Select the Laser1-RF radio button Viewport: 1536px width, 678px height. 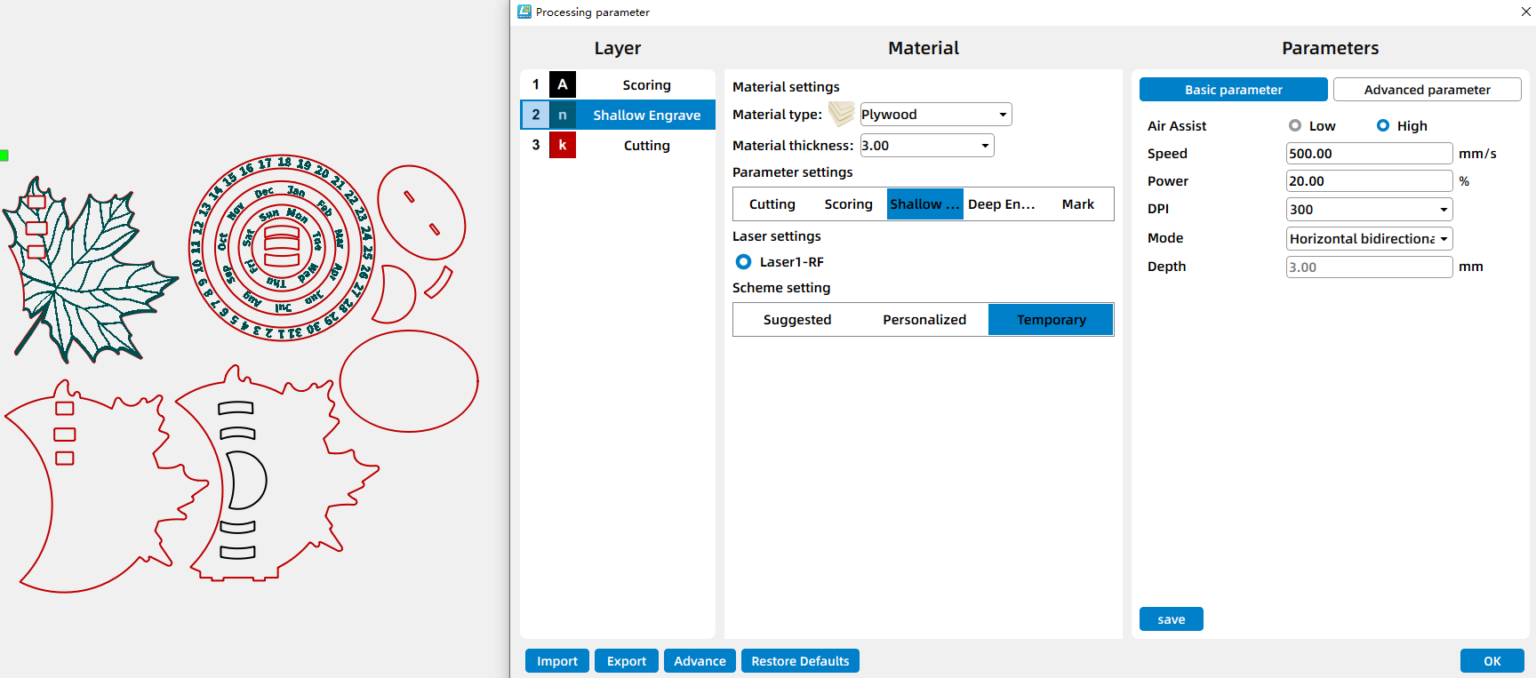[x=743, y=262]
